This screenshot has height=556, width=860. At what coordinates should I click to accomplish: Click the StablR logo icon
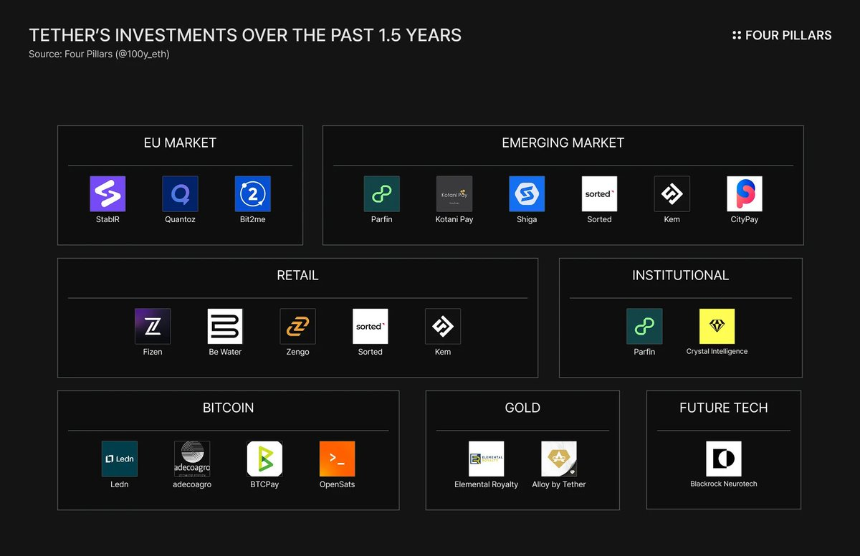click(107, 194)
